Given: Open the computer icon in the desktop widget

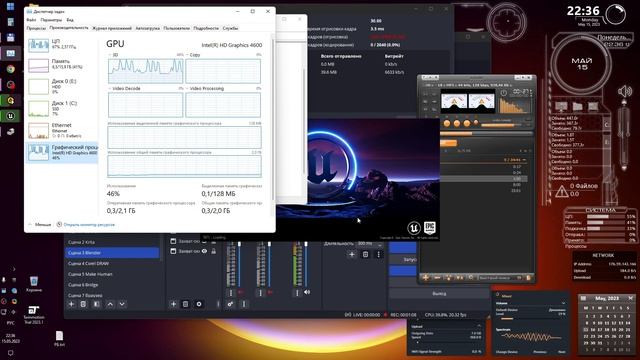Looking at the screenshot, I should [x=562, y=107].
